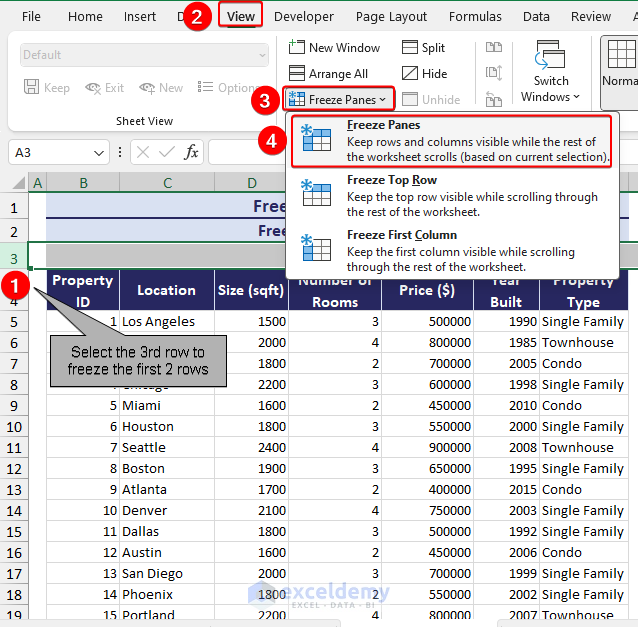Click the Normal view icon
This screenshot has height=627, width=638.
[621, 55]
